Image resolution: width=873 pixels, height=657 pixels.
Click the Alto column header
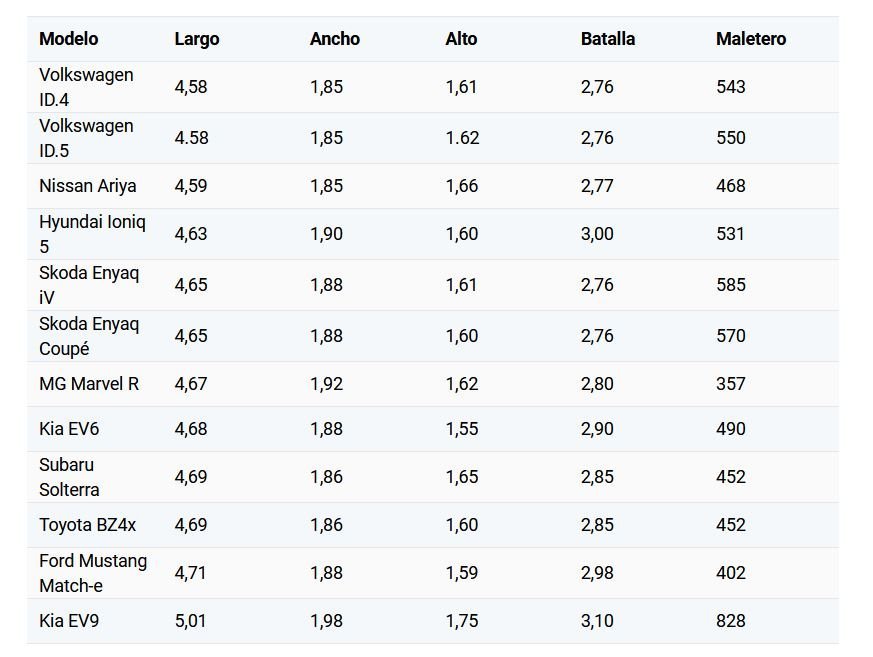click(461, 39)
